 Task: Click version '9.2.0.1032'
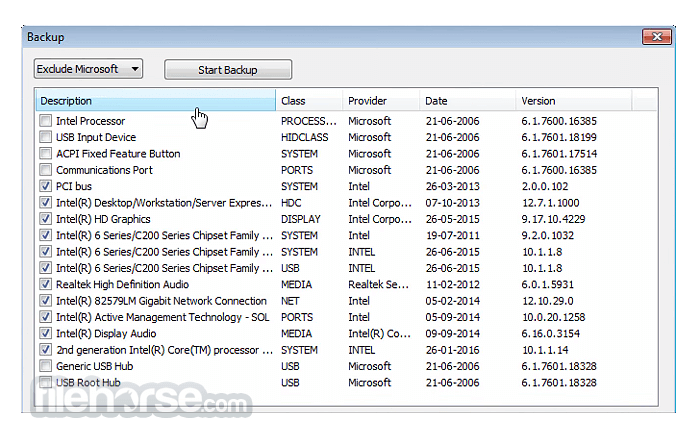point(548,235)
